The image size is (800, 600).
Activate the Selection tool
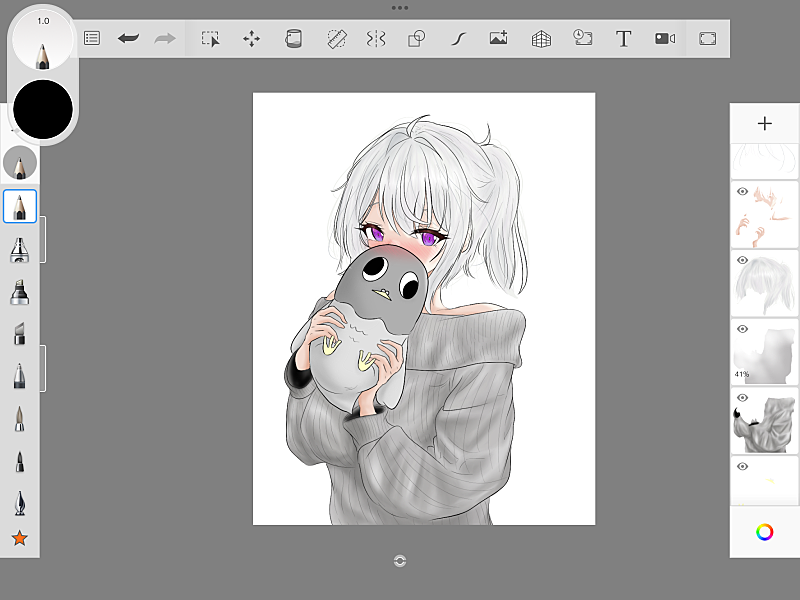tap(210, 39)
